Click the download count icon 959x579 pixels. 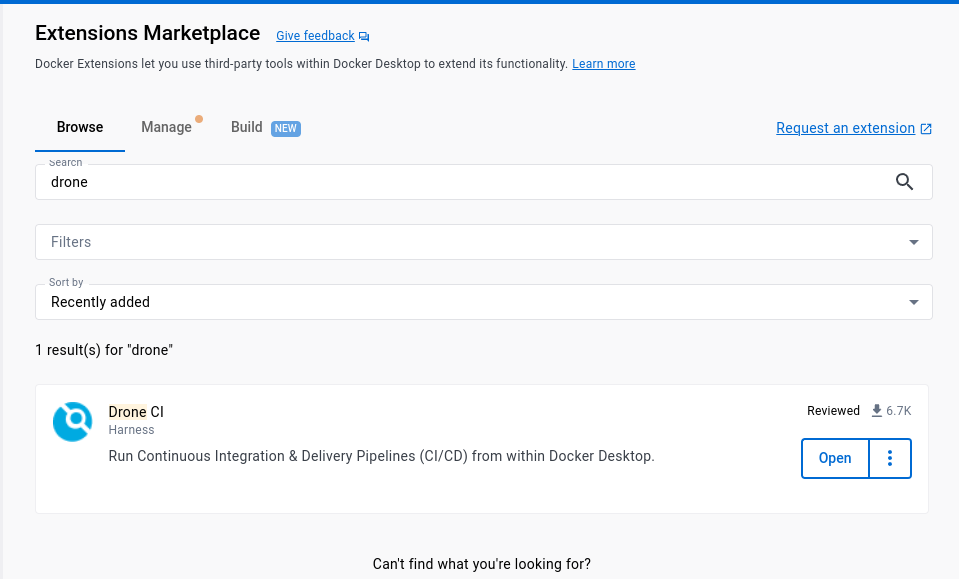tap(876, 410)
